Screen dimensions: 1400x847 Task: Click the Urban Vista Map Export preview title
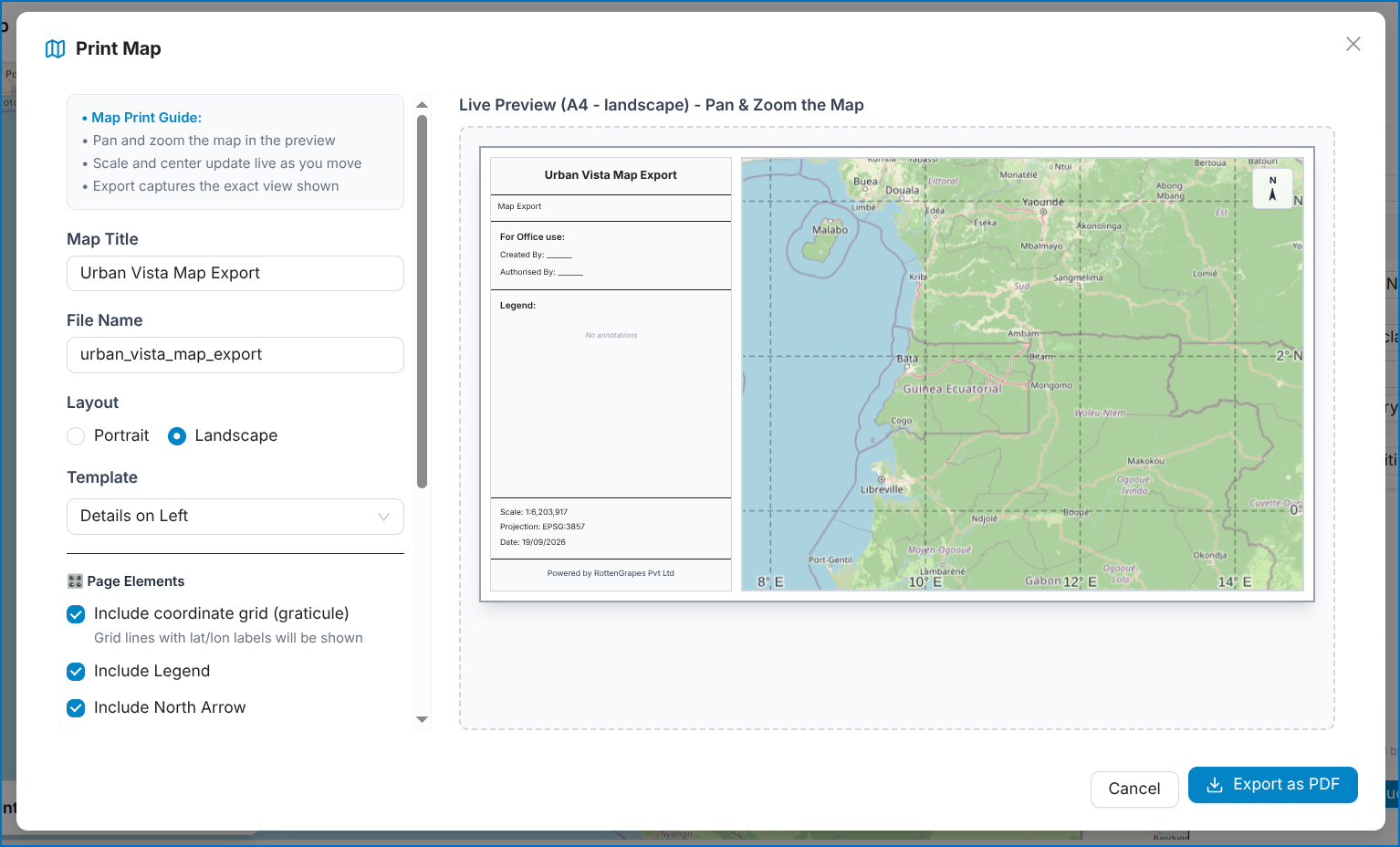pyautogui.click(x=611, y=175)
